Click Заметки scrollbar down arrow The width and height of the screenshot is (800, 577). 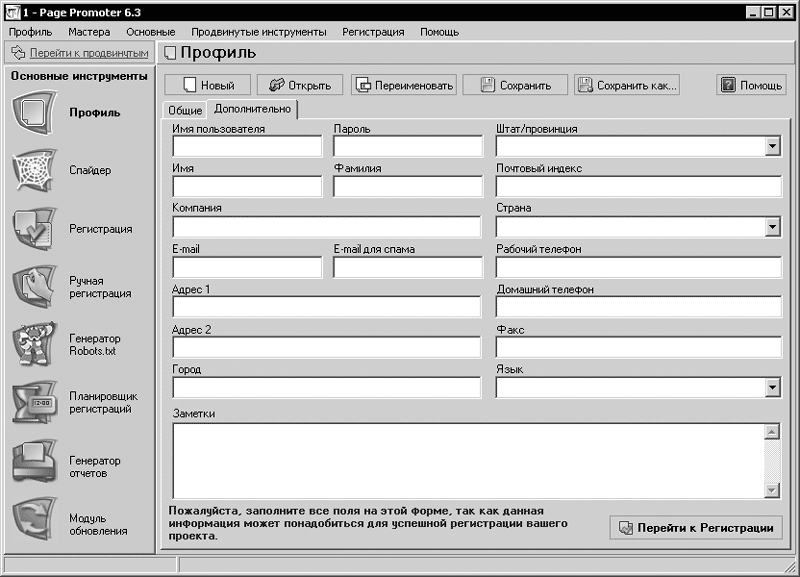tap(772, 490)
